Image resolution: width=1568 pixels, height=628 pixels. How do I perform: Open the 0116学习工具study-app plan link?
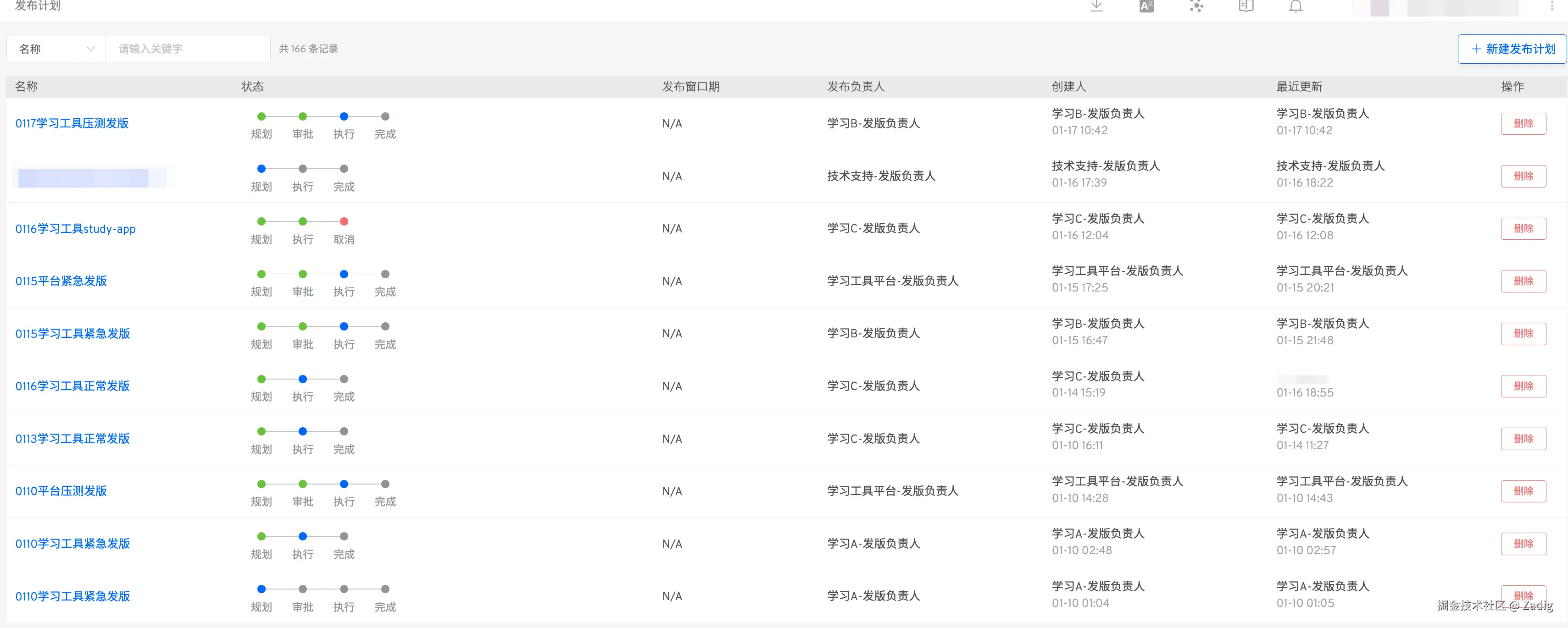(x=76, y=229)
